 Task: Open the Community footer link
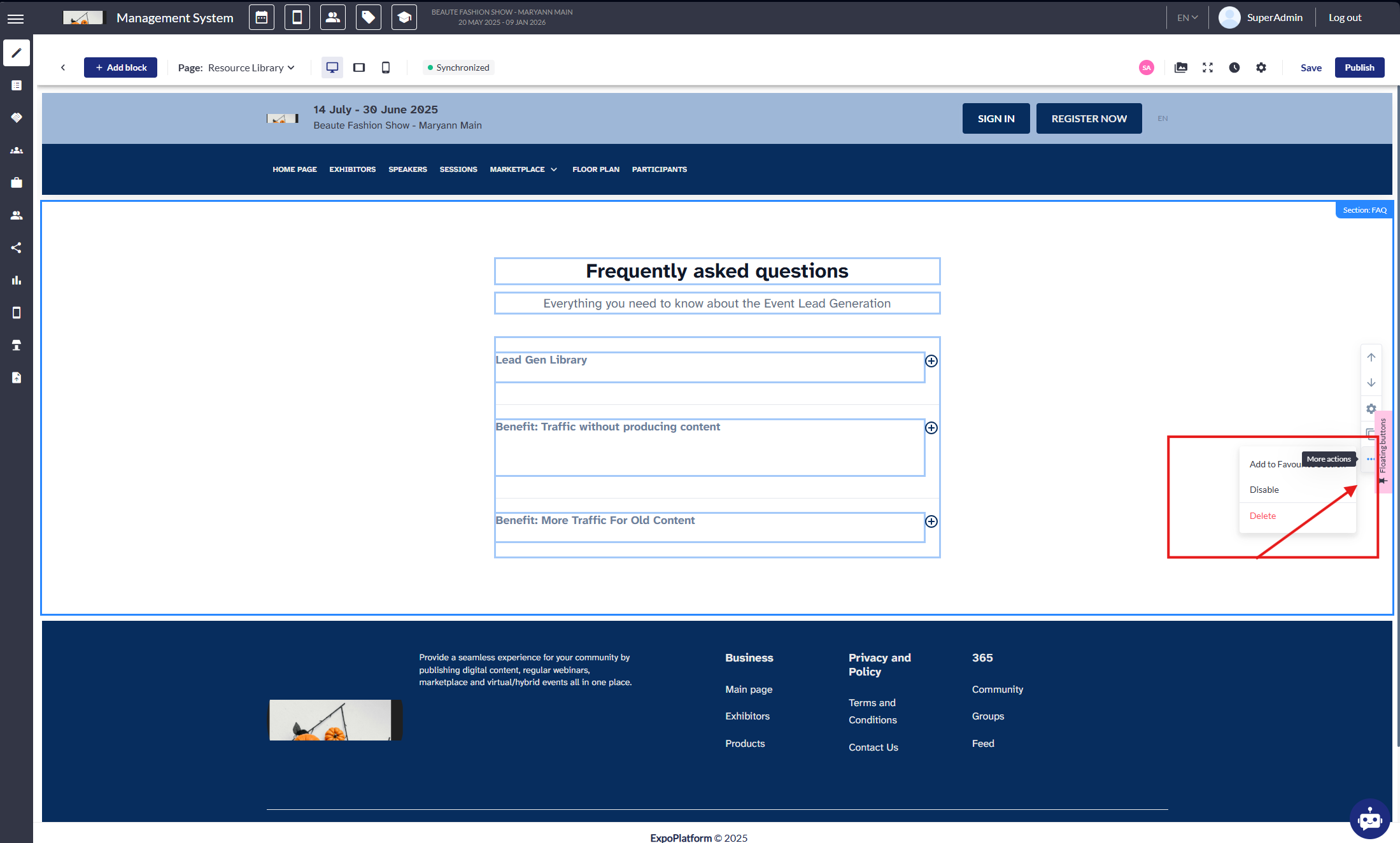pos(998,690)
